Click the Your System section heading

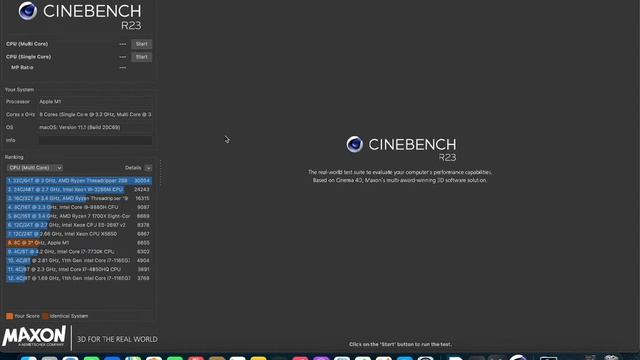tap(20, 90)
